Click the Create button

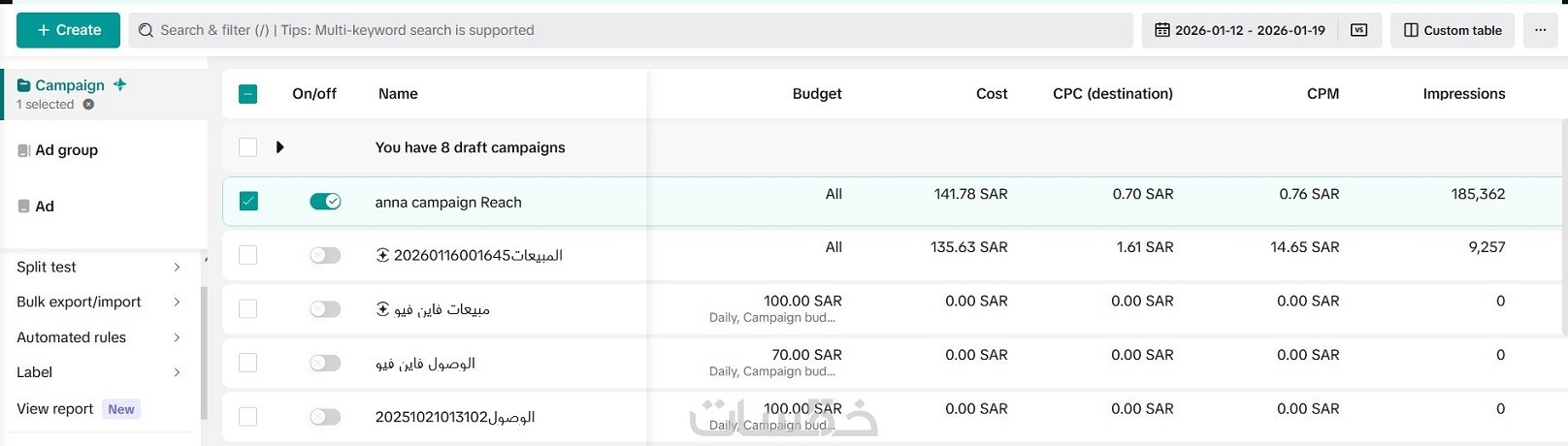click(68, 30)
